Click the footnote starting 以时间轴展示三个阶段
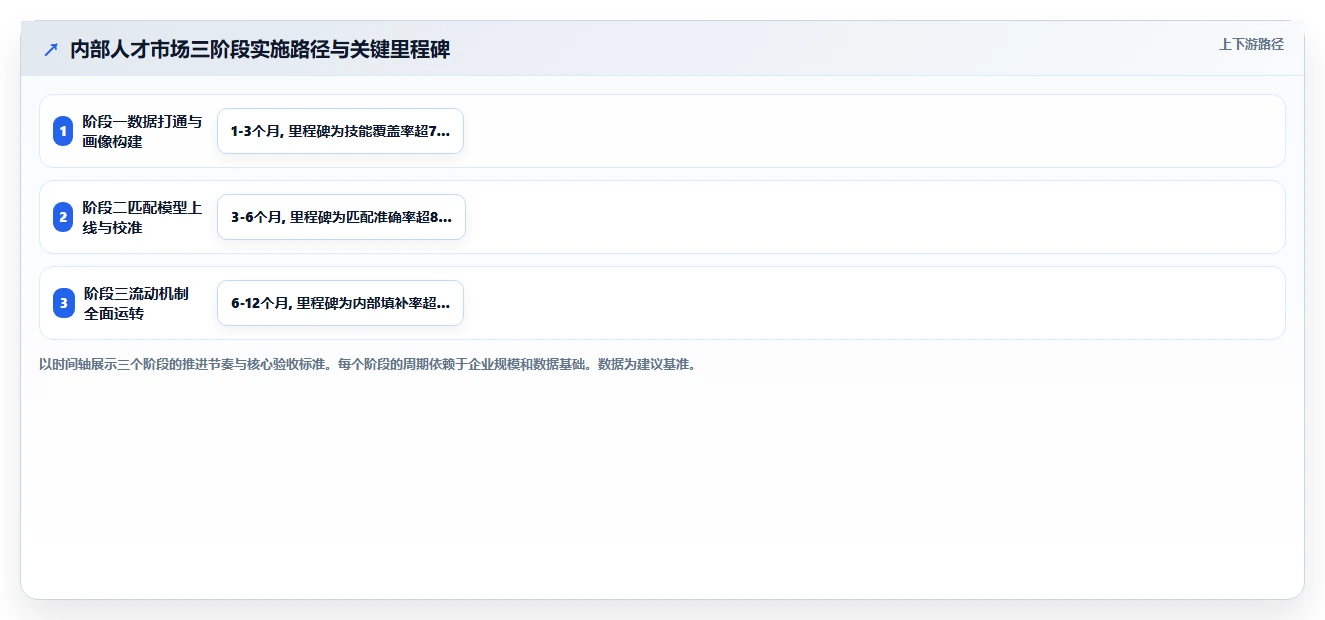The image size is (1325, 620). (x=367, y=364)
